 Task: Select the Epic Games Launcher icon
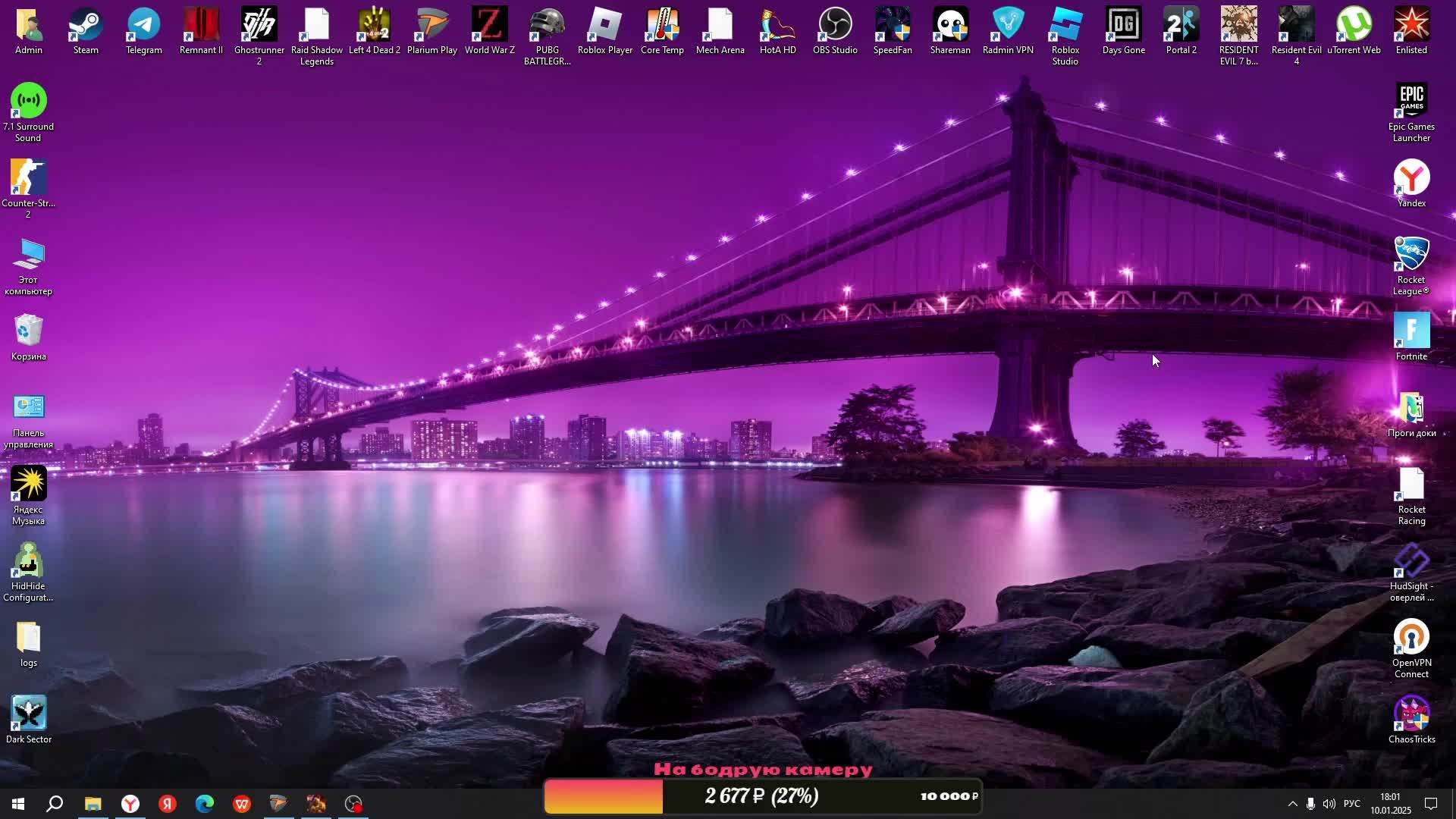point(1412,112)
